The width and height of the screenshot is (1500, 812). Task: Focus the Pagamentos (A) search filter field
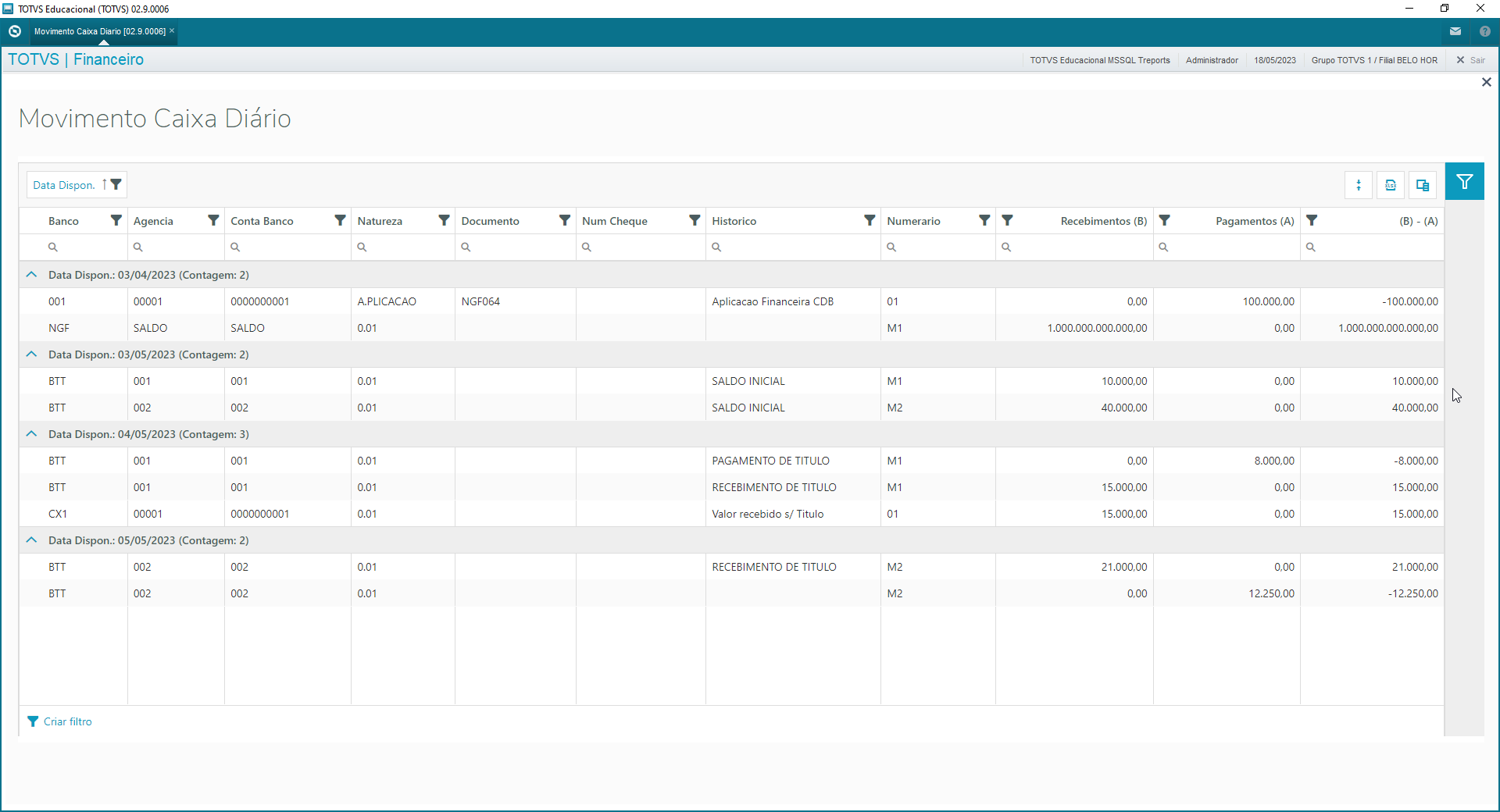coord(1227,247)
